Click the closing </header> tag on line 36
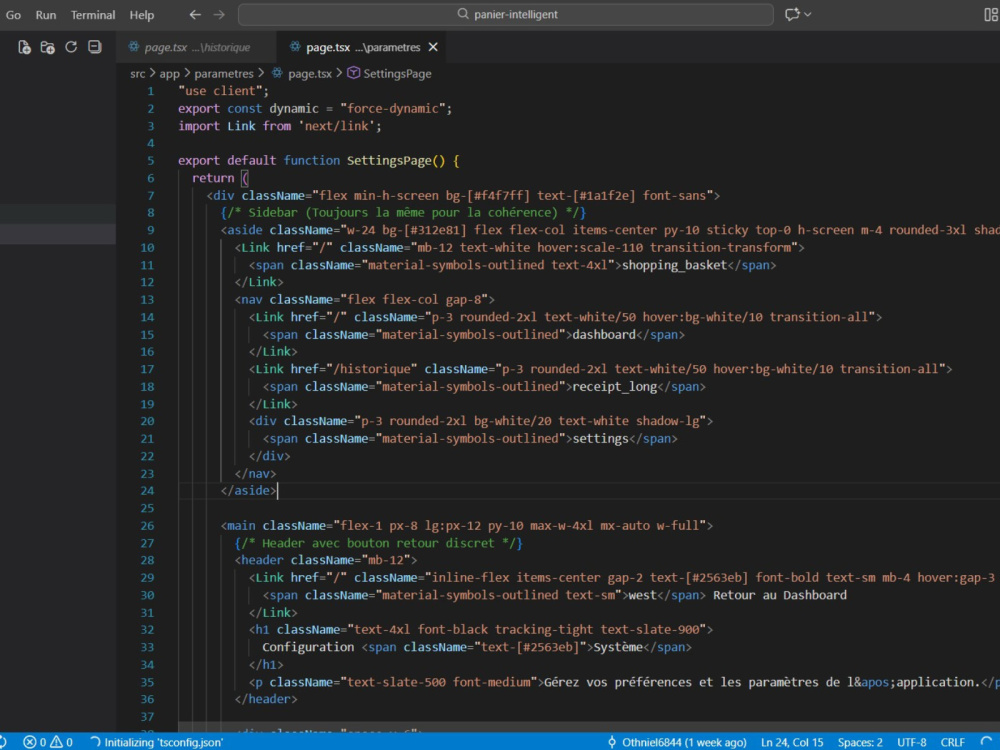 266,700
